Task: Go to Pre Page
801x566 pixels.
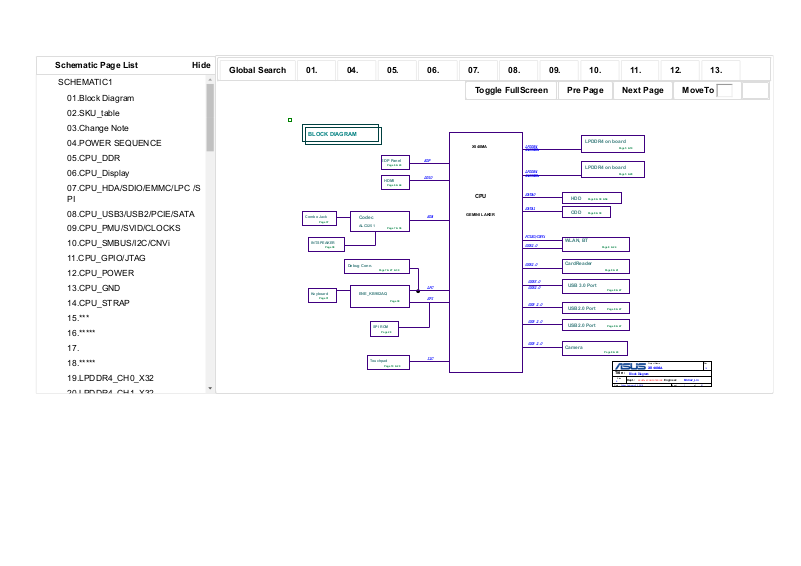Action: (585, 90)
